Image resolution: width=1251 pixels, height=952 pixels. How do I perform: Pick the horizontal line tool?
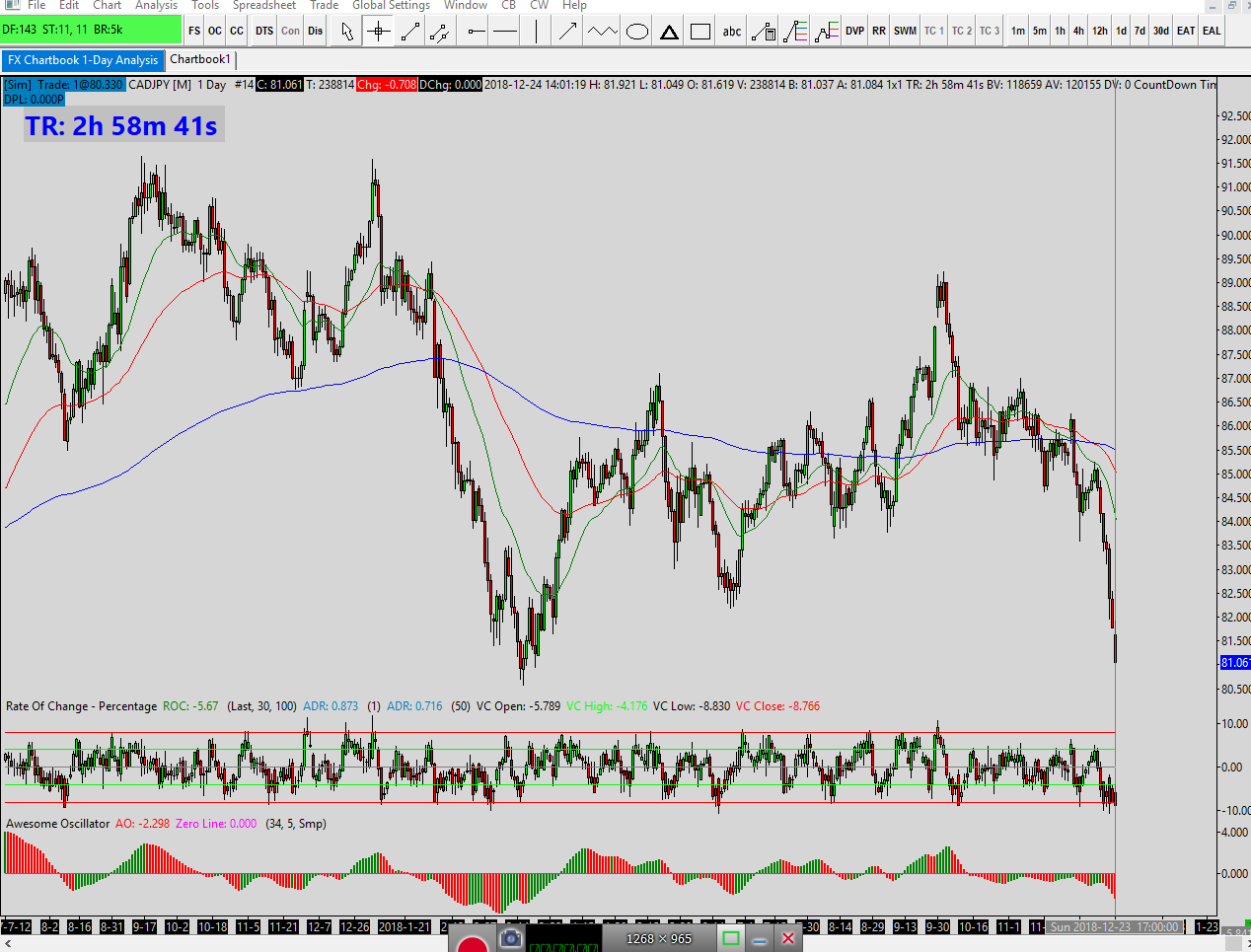(505, 32)
